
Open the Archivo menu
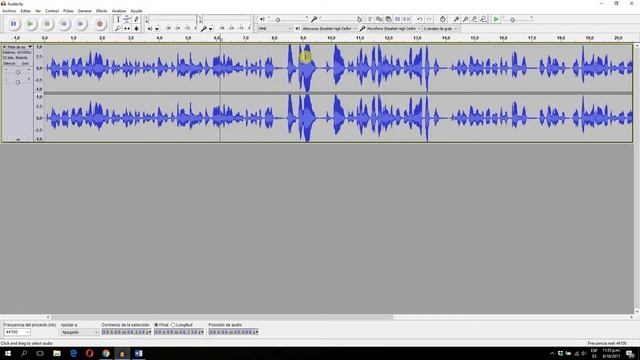(9, 11)
